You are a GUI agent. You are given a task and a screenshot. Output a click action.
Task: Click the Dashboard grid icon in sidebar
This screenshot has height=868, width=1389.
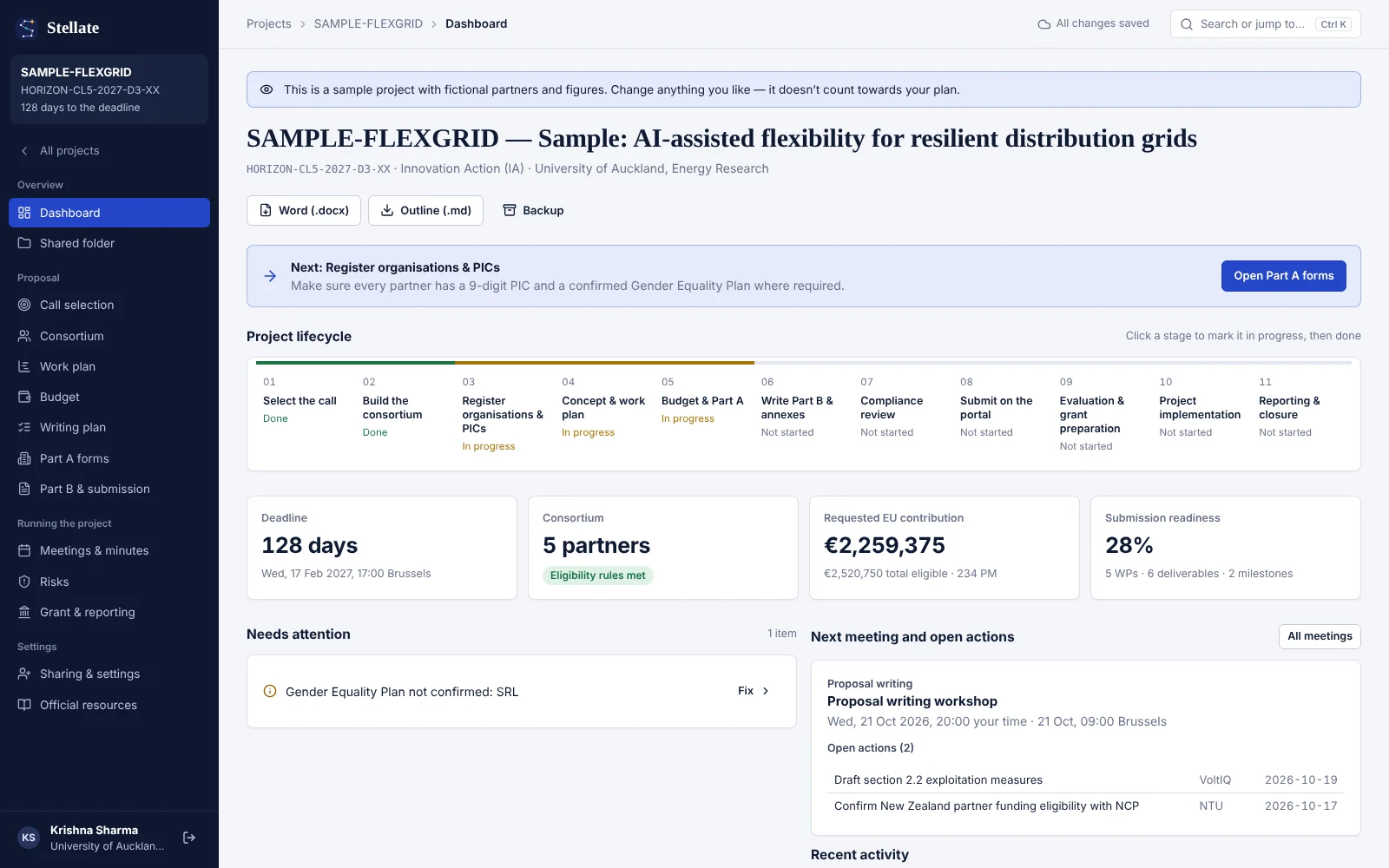coord(24,213)
